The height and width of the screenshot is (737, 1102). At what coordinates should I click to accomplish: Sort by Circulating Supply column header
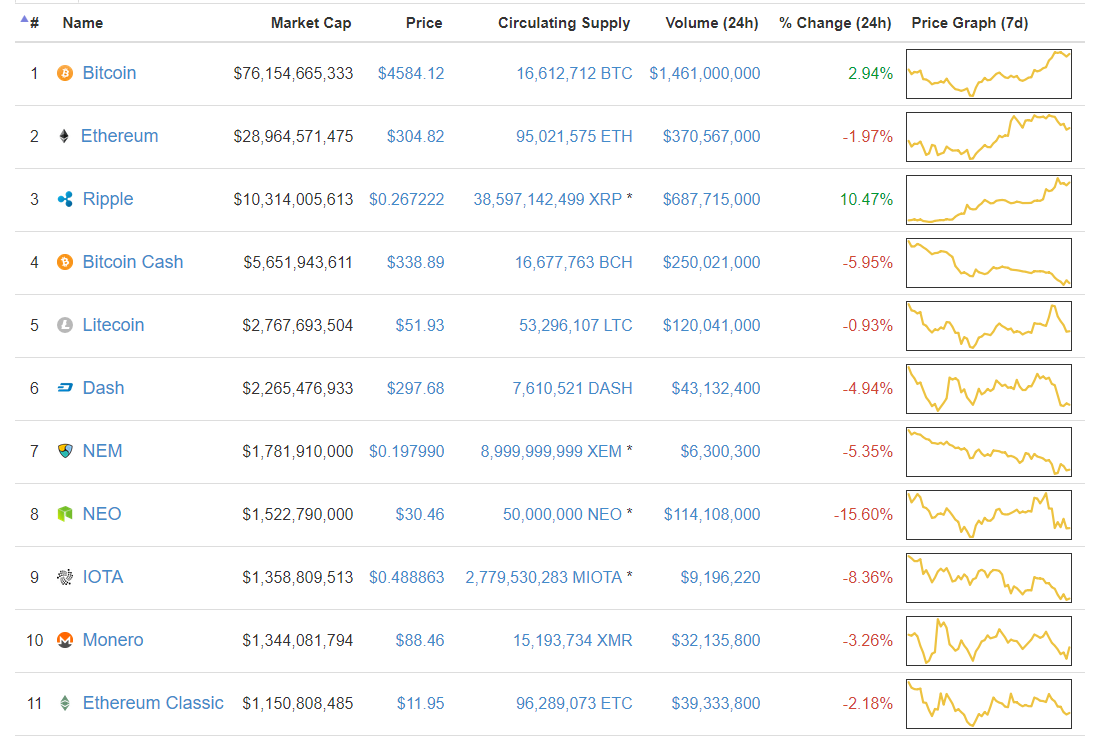point(564,22)
